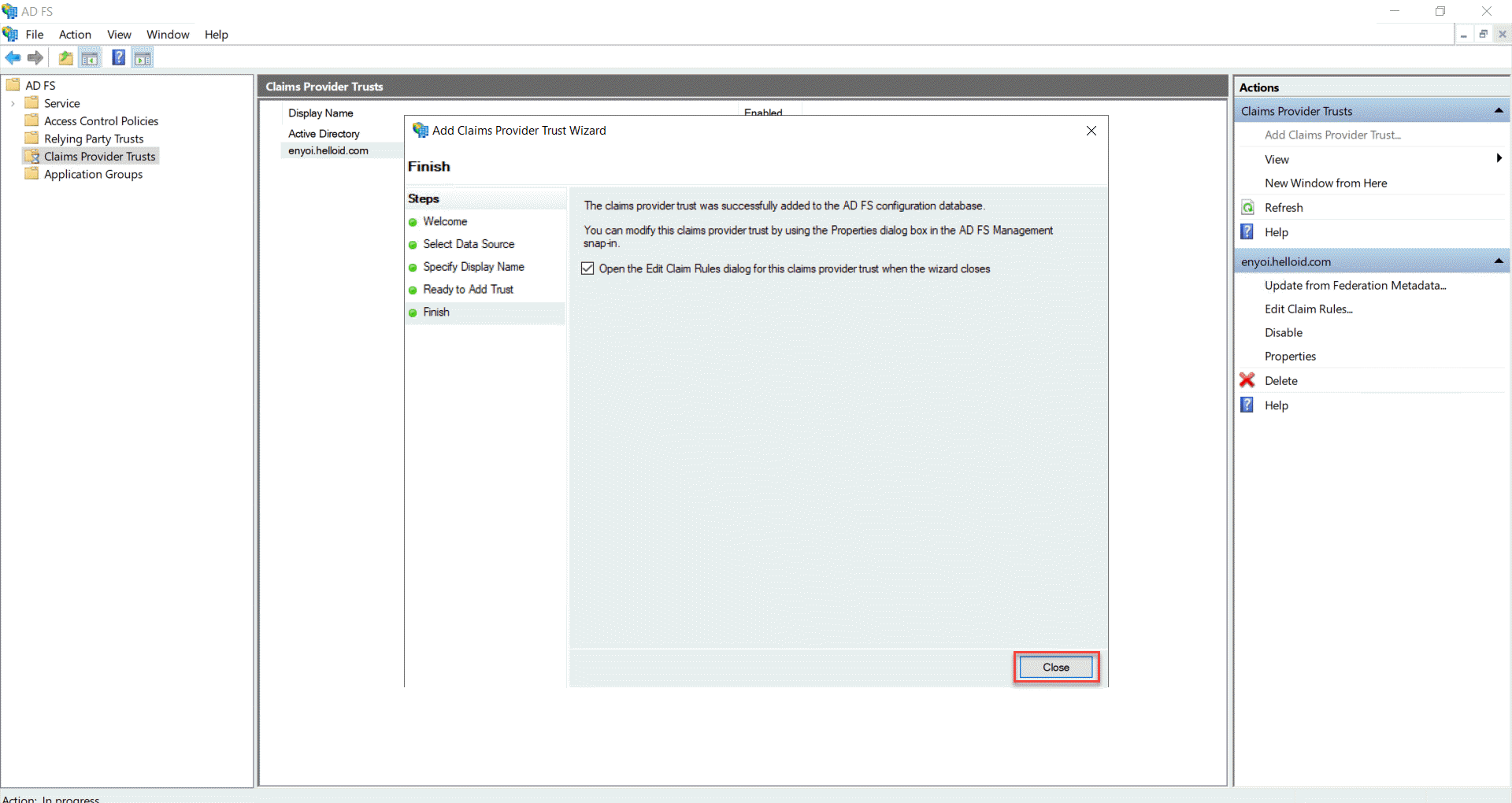
Task: Click the Ready to Add Trust step
Action: (x=468, y=290)
